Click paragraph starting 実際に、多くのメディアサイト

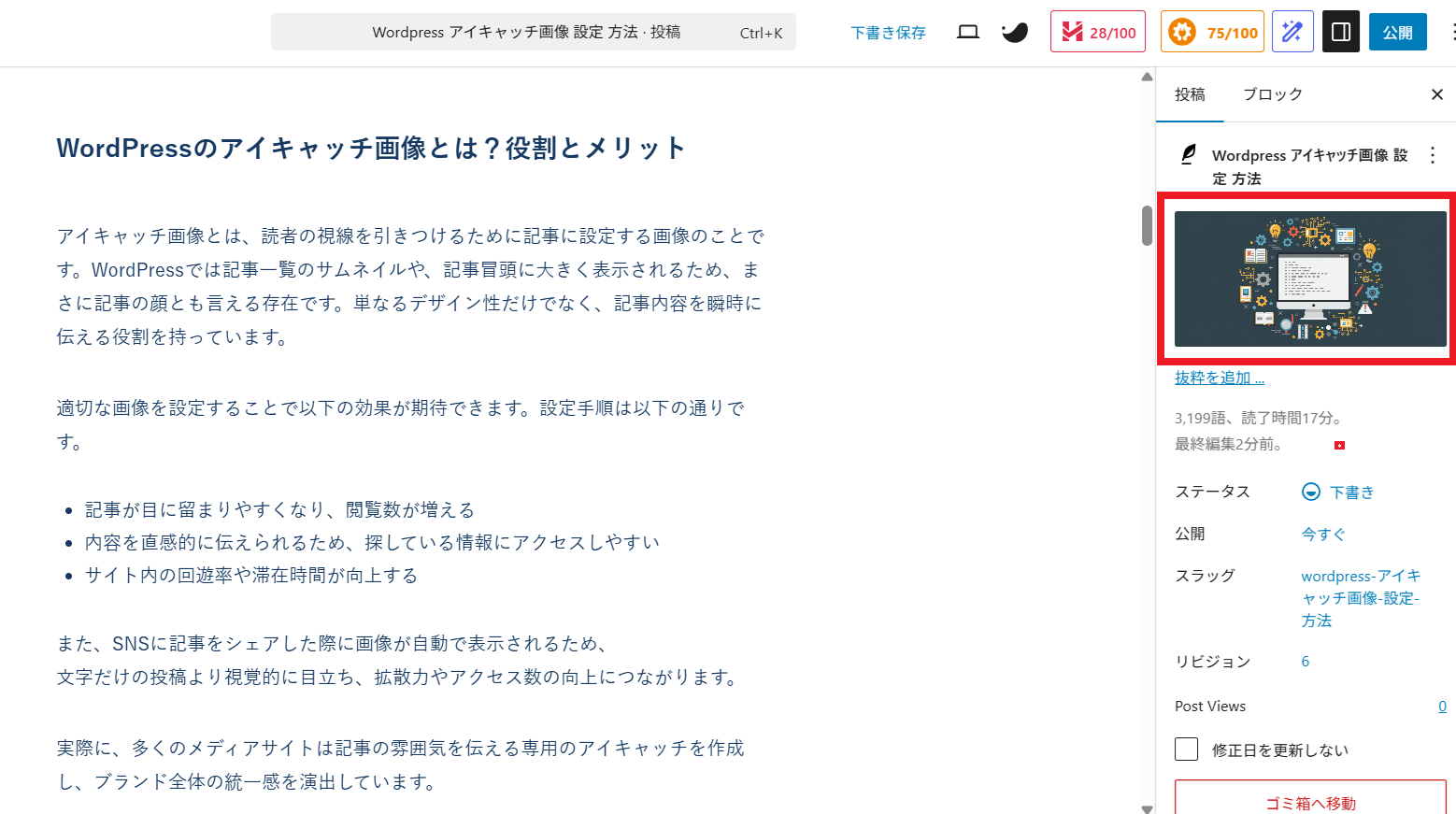(x=401, y=764)
